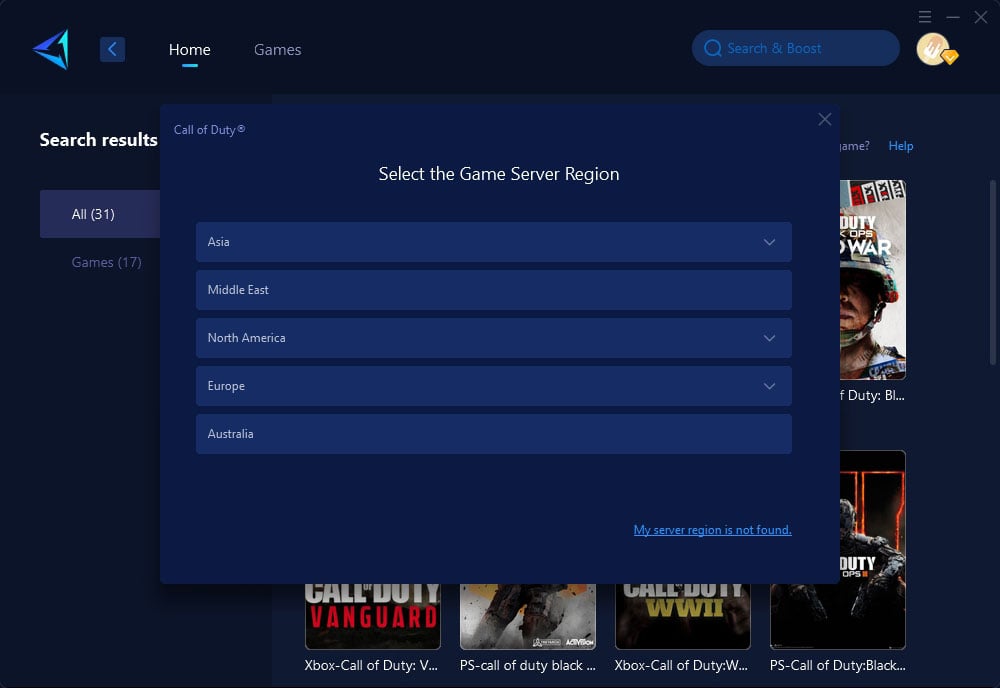Screen dimensions: 1000x688
Task: Click the results list vertical scrollbar
Action: [992, 272]
